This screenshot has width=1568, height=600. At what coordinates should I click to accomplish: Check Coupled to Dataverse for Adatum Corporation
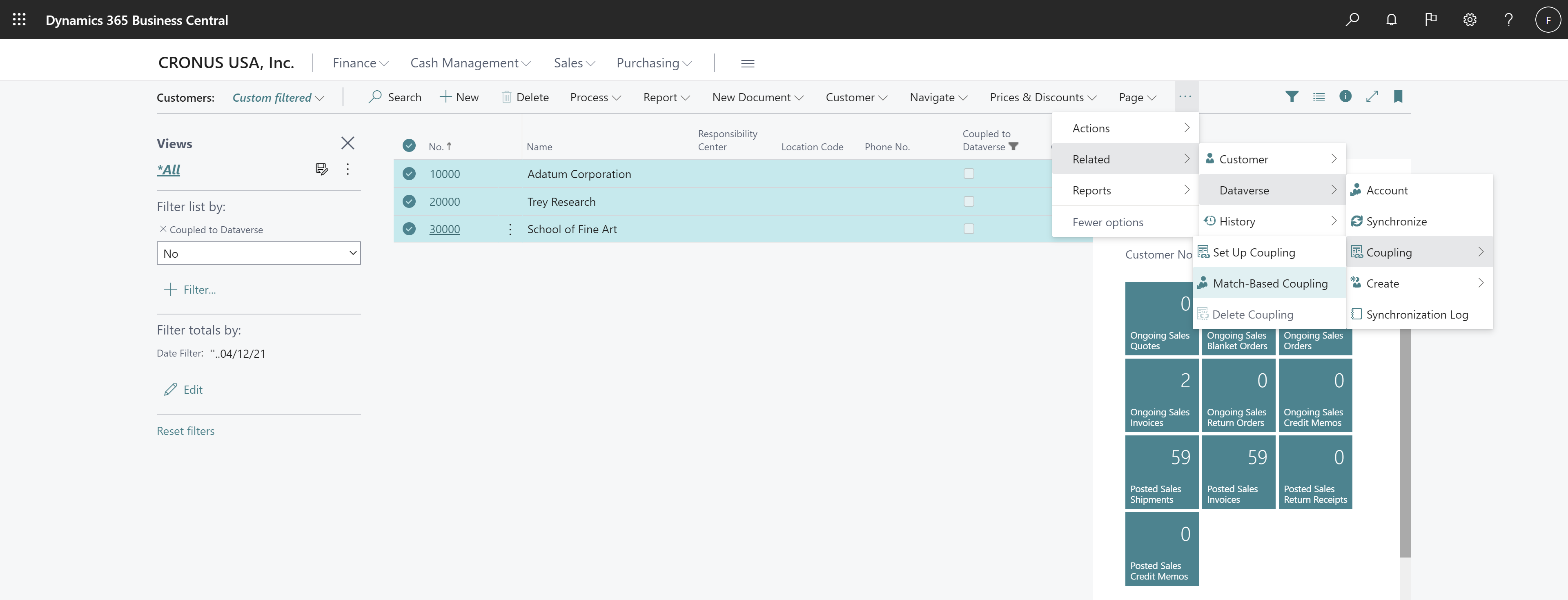tap(969, 174)
